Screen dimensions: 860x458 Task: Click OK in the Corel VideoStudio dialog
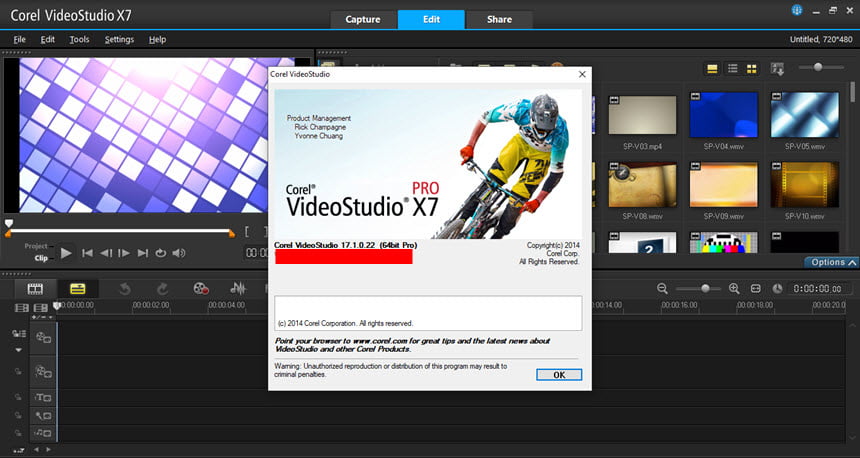pos(559,375)
